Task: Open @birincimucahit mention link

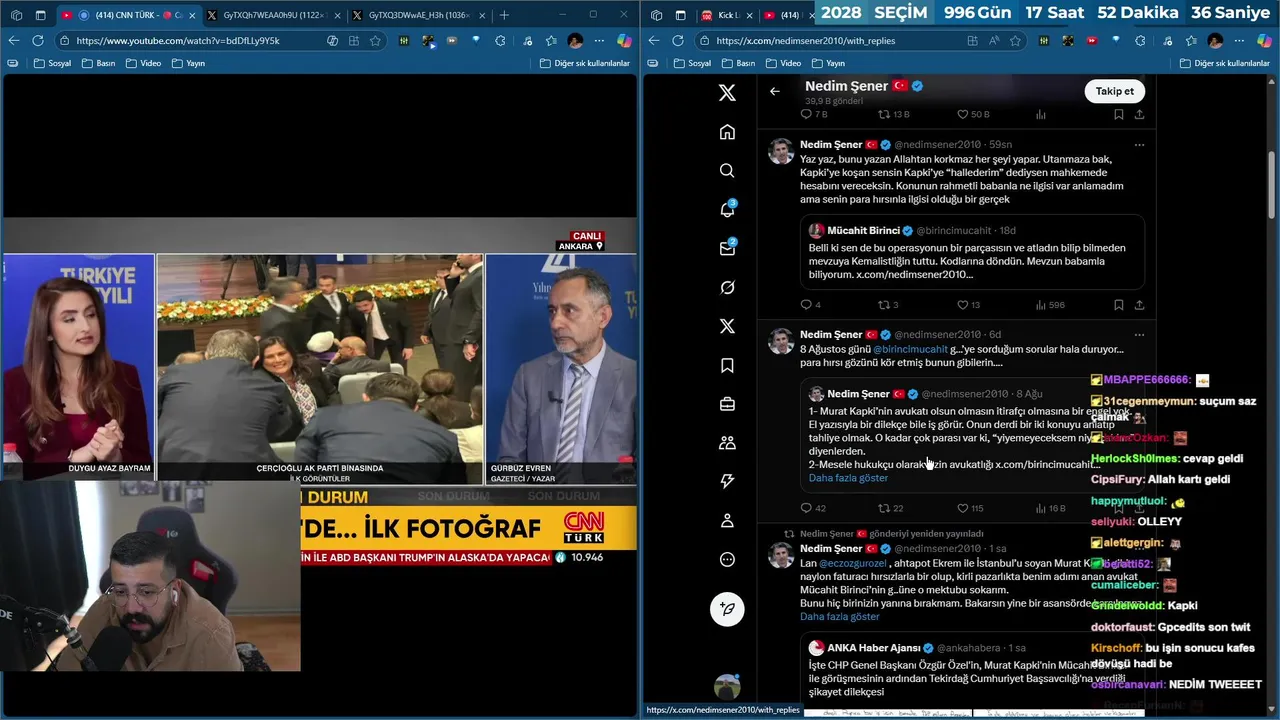Action: [910, 349]
